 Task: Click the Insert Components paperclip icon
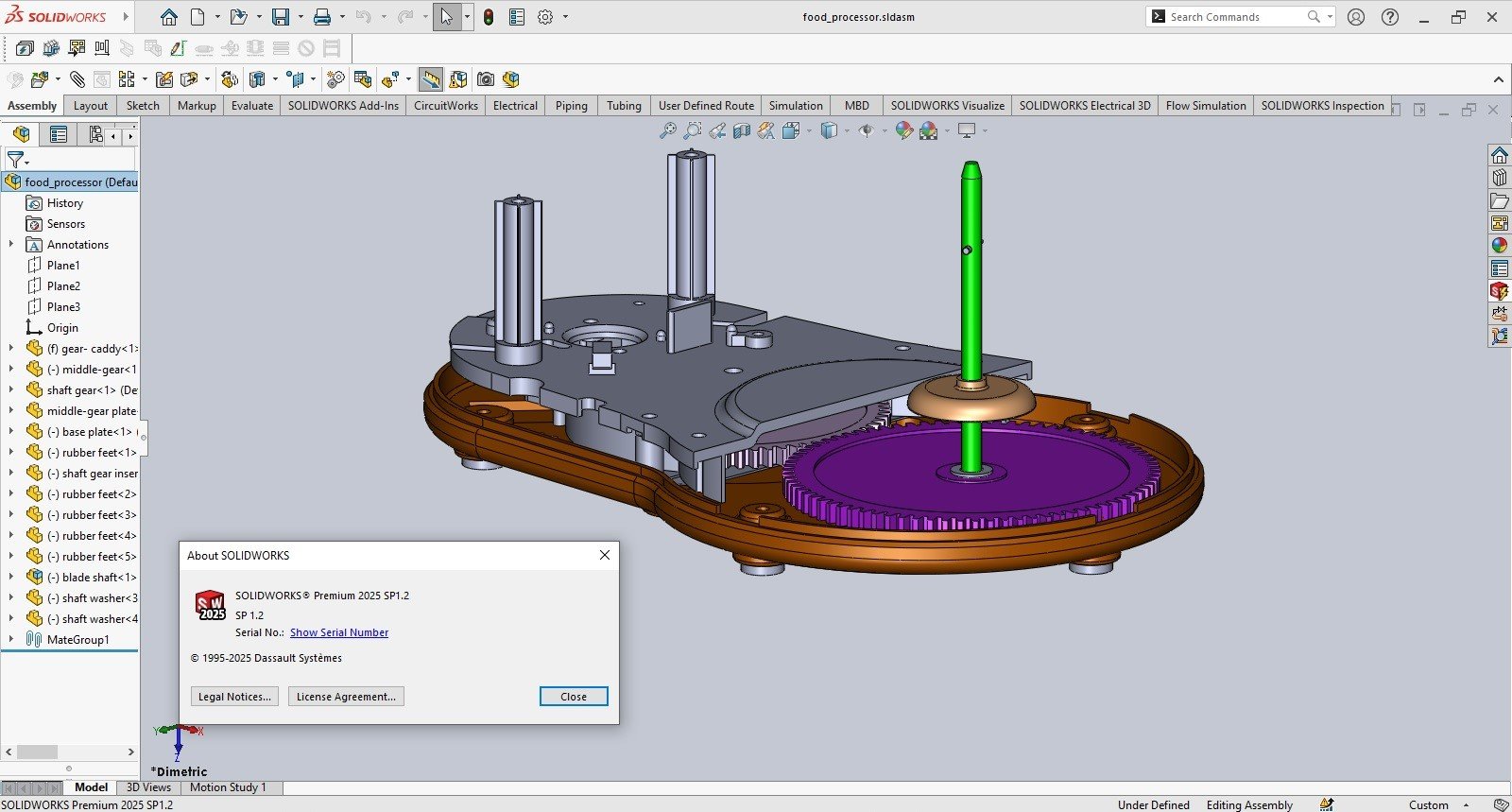coord(77,79)
